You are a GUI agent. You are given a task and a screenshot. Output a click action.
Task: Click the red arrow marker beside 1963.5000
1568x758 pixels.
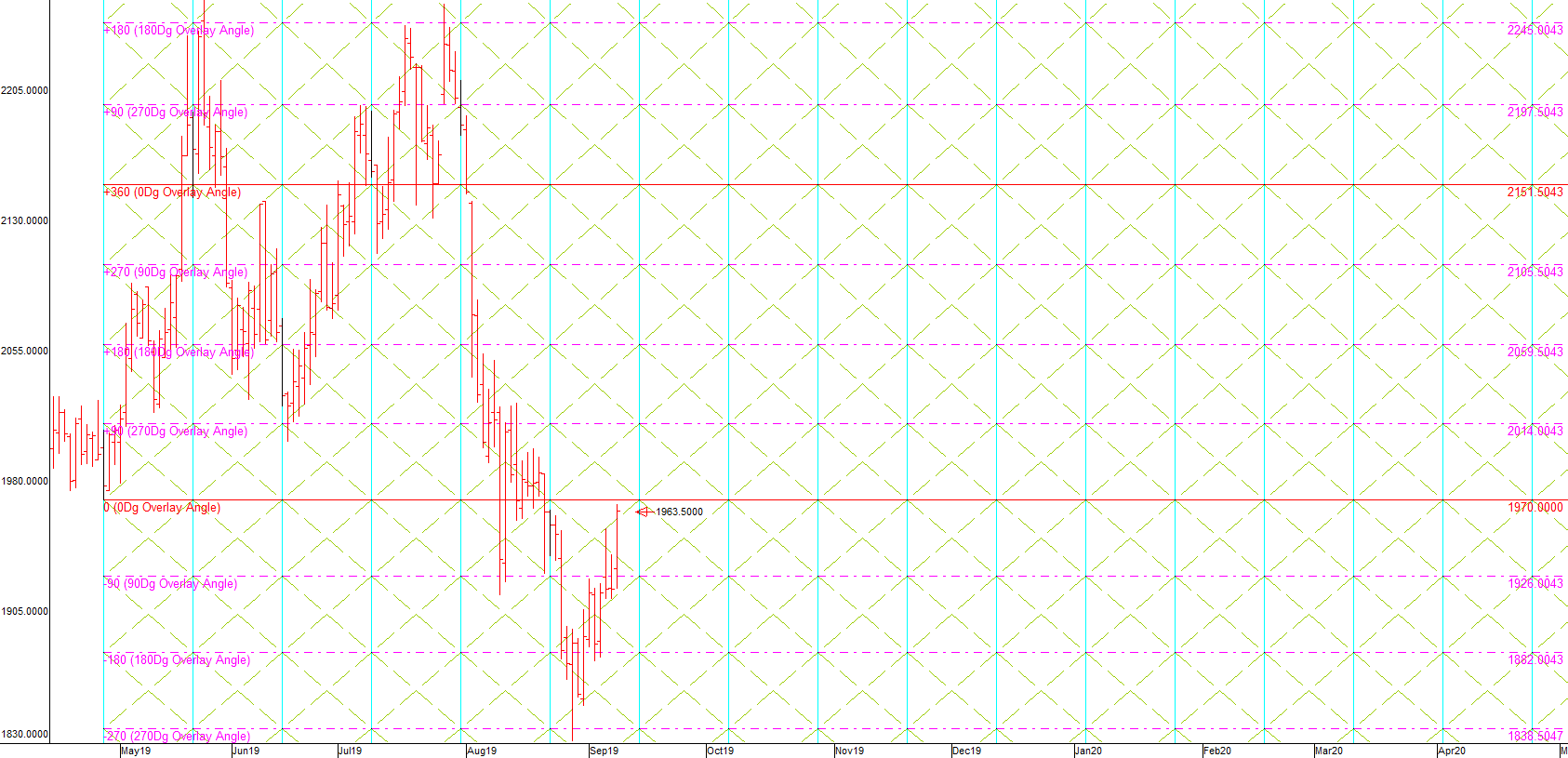click(644, 512)
